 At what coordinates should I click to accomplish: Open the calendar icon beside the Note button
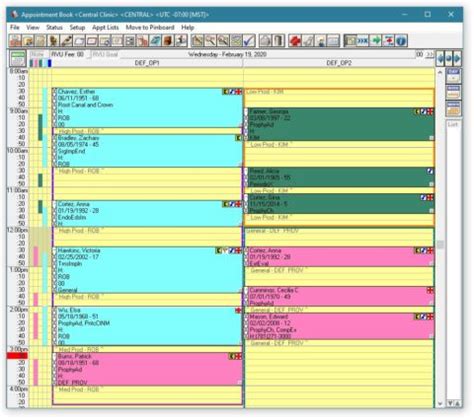[18, 58]
